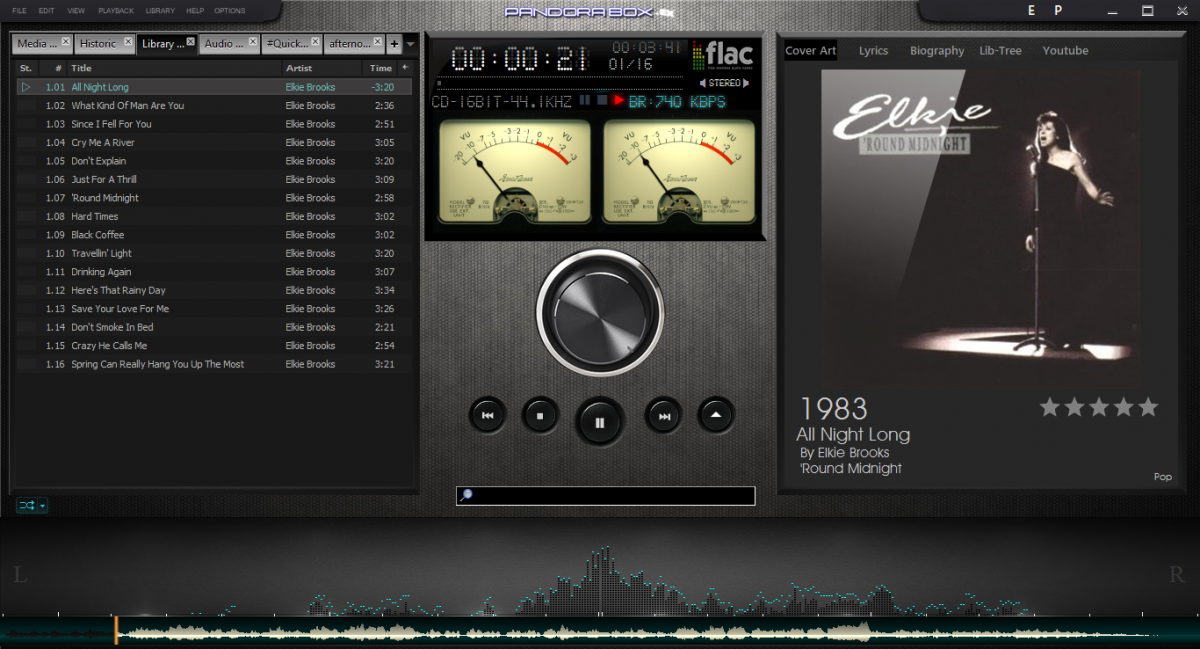Image resolution: width=1200 pixels, height=649 pixels.
Task: Open the PLAYBACK menu
Action: pos(116,11)
